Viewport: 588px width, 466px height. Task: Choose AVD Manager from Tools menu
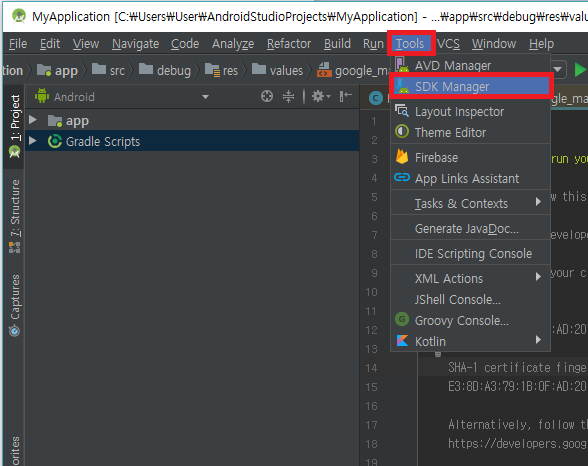tap(470, 66)
